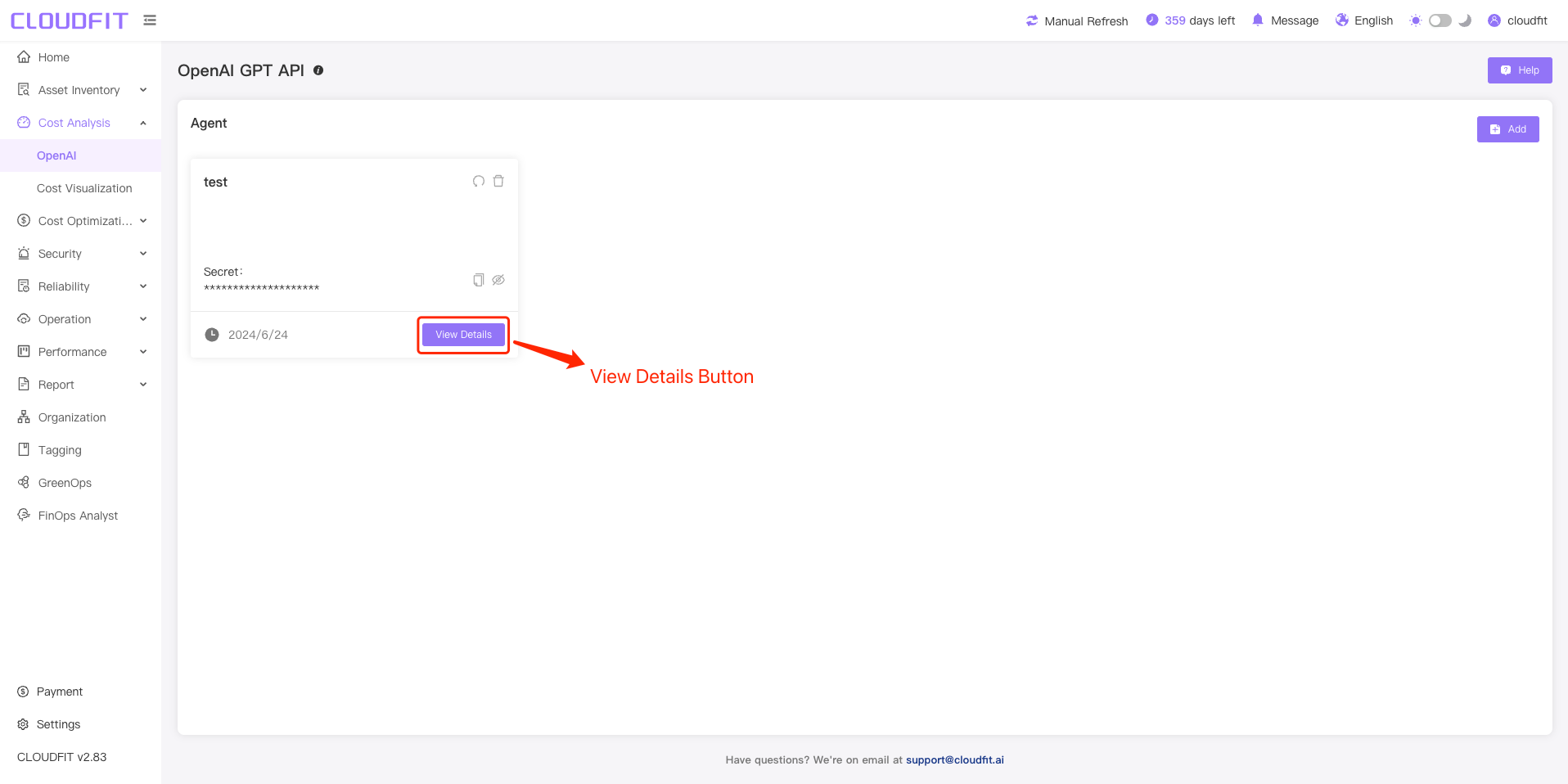Click the Settings gear icon
Screen dimensions: 1568x784
pos(23,724)
